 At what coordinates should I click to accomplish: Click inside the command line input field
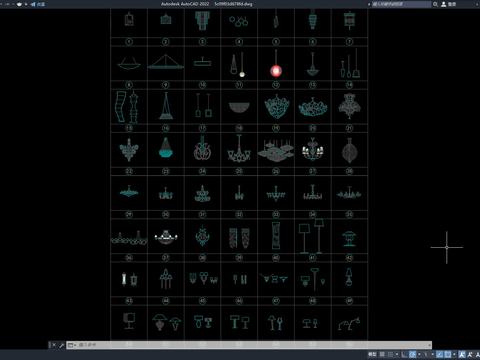pos(253,345)
